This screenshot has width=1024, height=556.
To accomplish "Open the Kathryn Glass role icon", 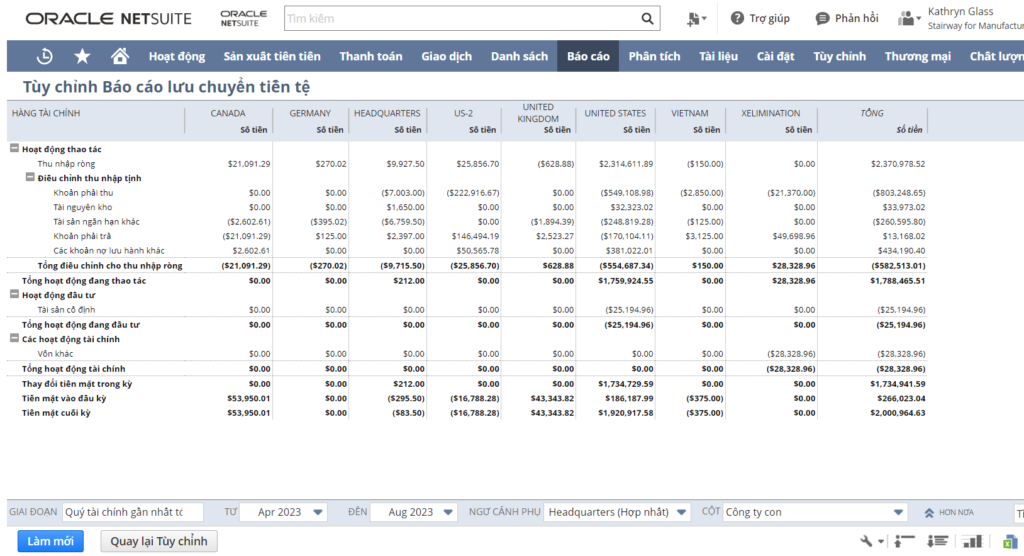I will coord(908,18).
